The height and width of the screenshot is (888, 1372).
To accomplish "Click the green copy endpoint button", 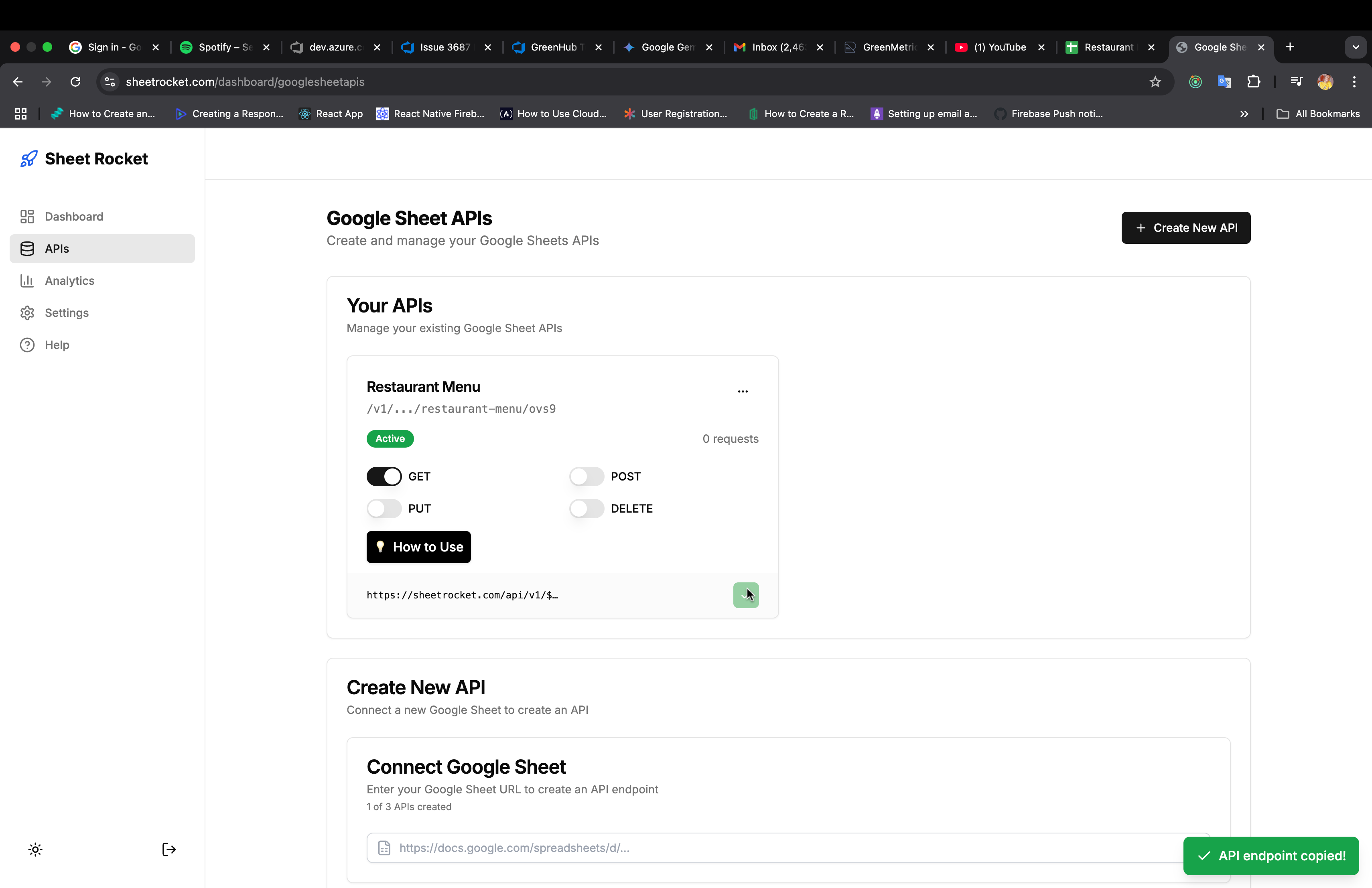I will coord(745,595).
